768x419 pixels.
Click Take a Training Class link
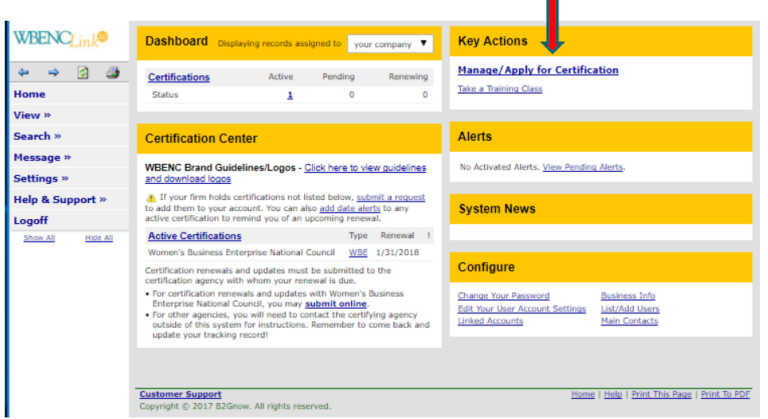[x=499, y=89]
